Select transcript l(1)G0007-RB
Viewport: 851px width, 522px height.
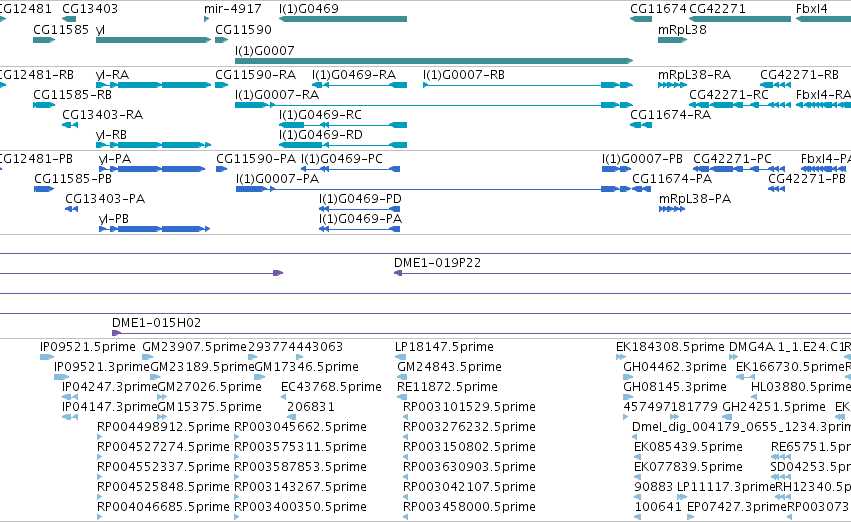pyautogui.click(x=464, y=75)
